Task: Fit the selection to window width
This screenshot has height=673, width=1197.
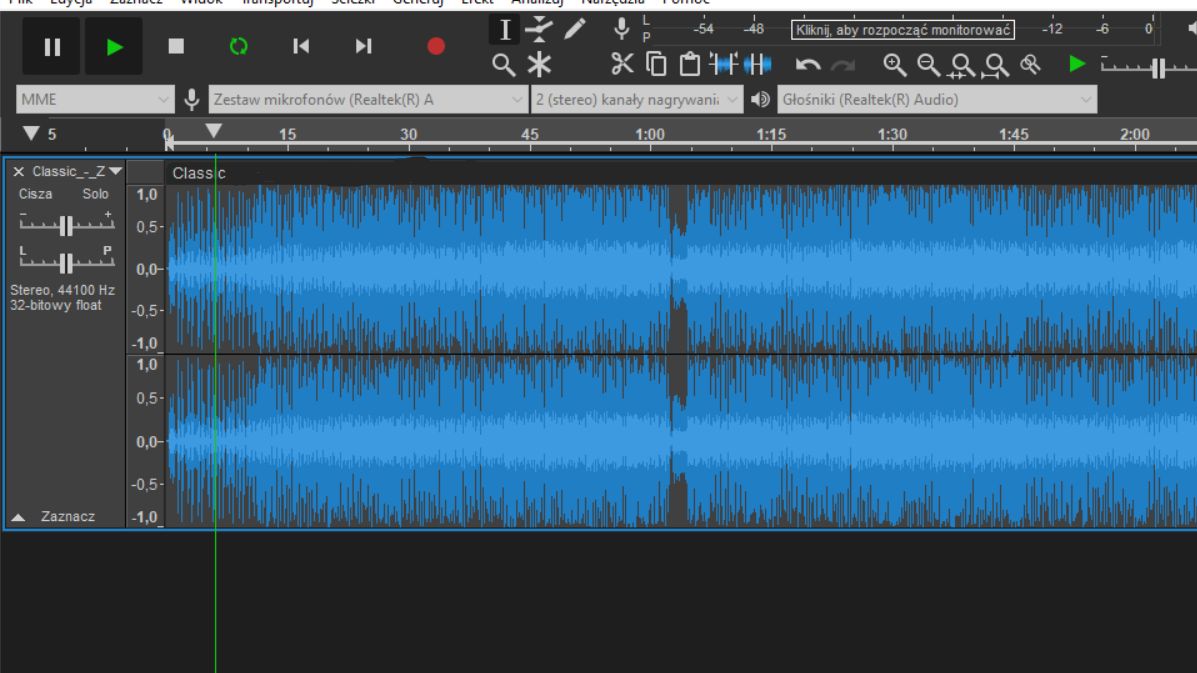Action: click(x=962, y=66)
